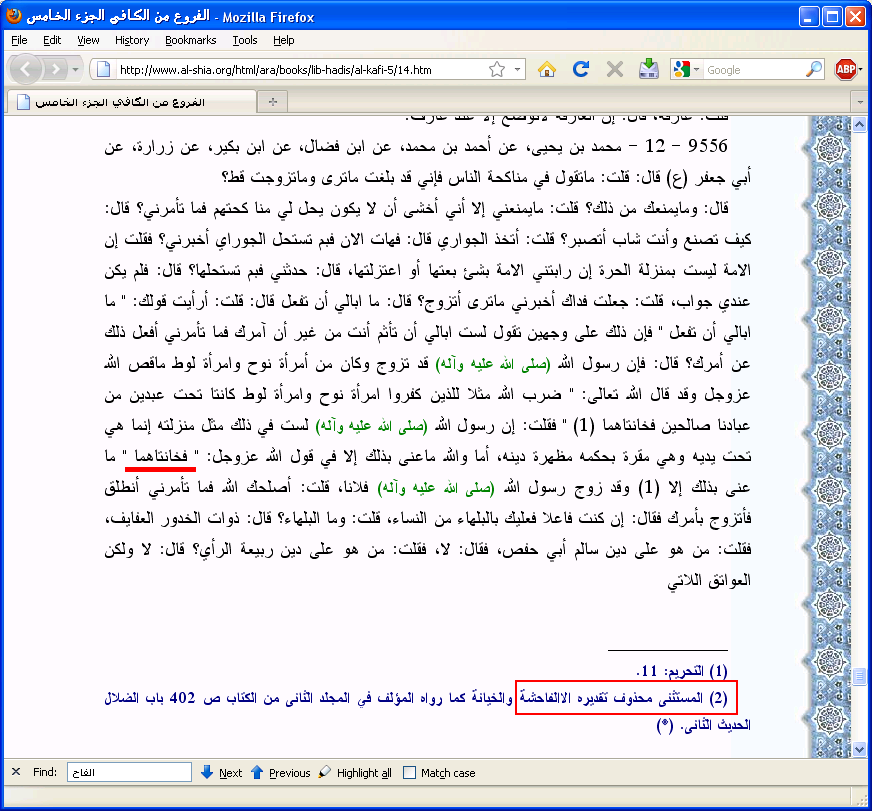Screen dimensions: 872x811
Task: Select the الفروع من الكافي tab
Action: coord(132,102)
